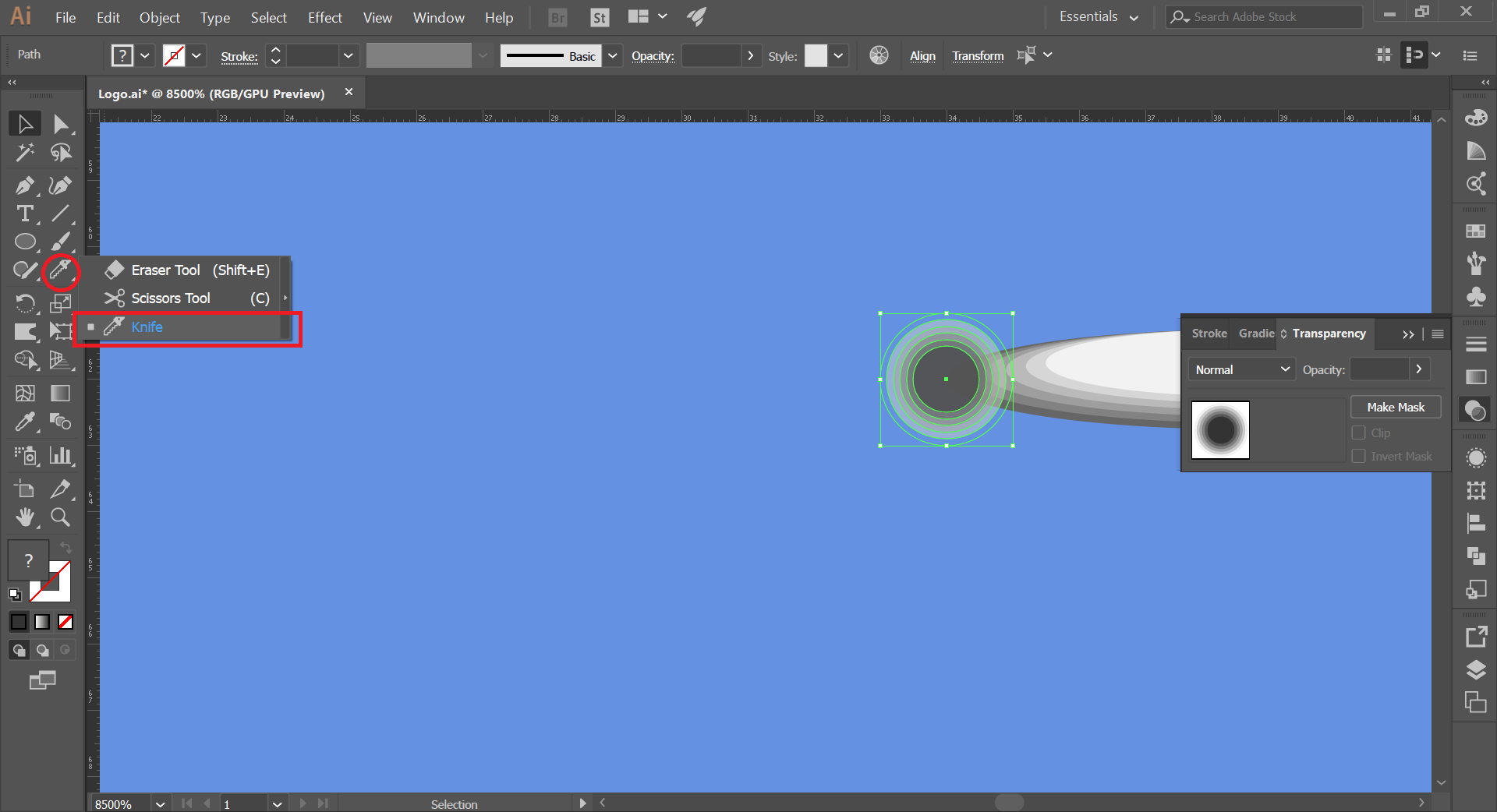Screen dimensions: 1497x812
Task: Open the artboard number dropdown
Action: (277, 804)
